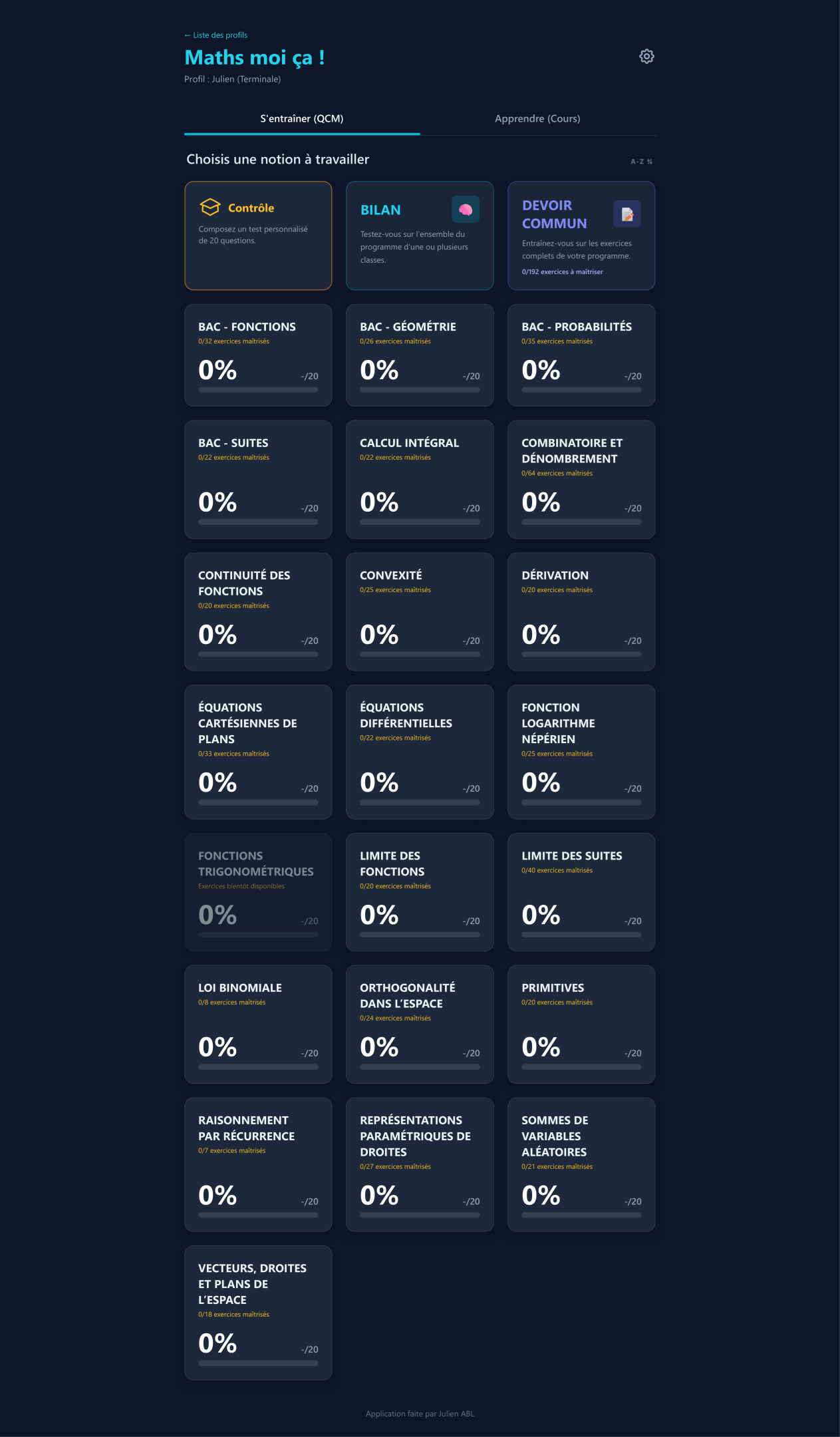Select the Convexité notion card
This screenshot has width=840, height=1437.
coord(420,611)
